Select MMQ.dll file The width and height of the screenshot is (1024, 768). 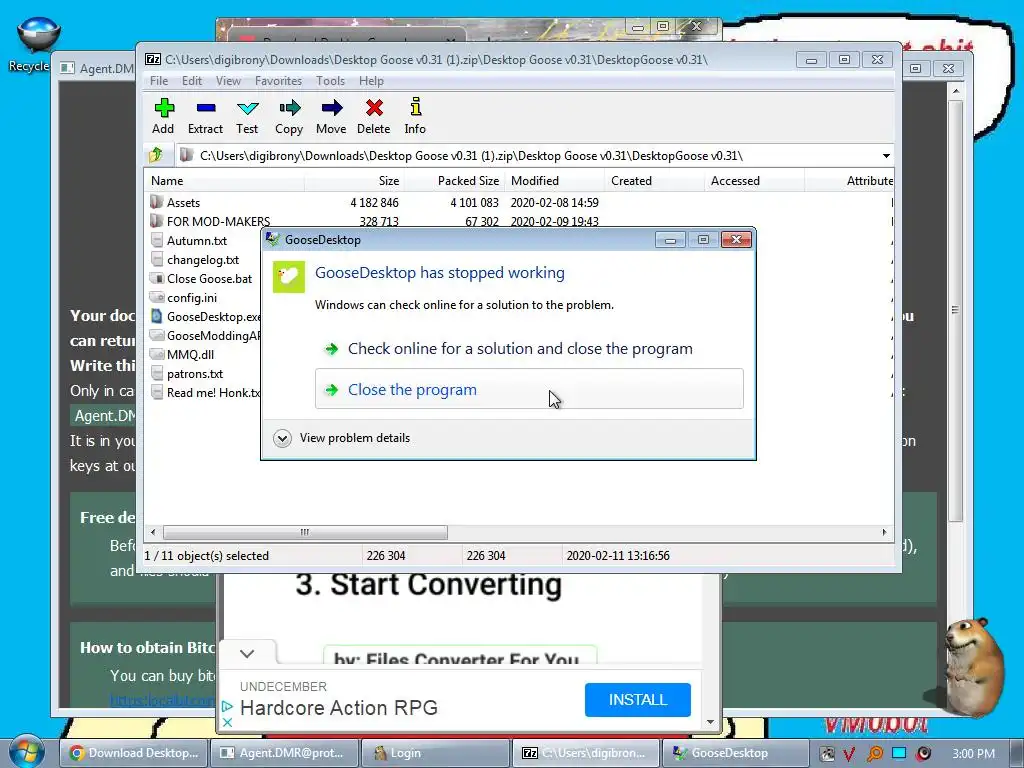coord(182,355)
